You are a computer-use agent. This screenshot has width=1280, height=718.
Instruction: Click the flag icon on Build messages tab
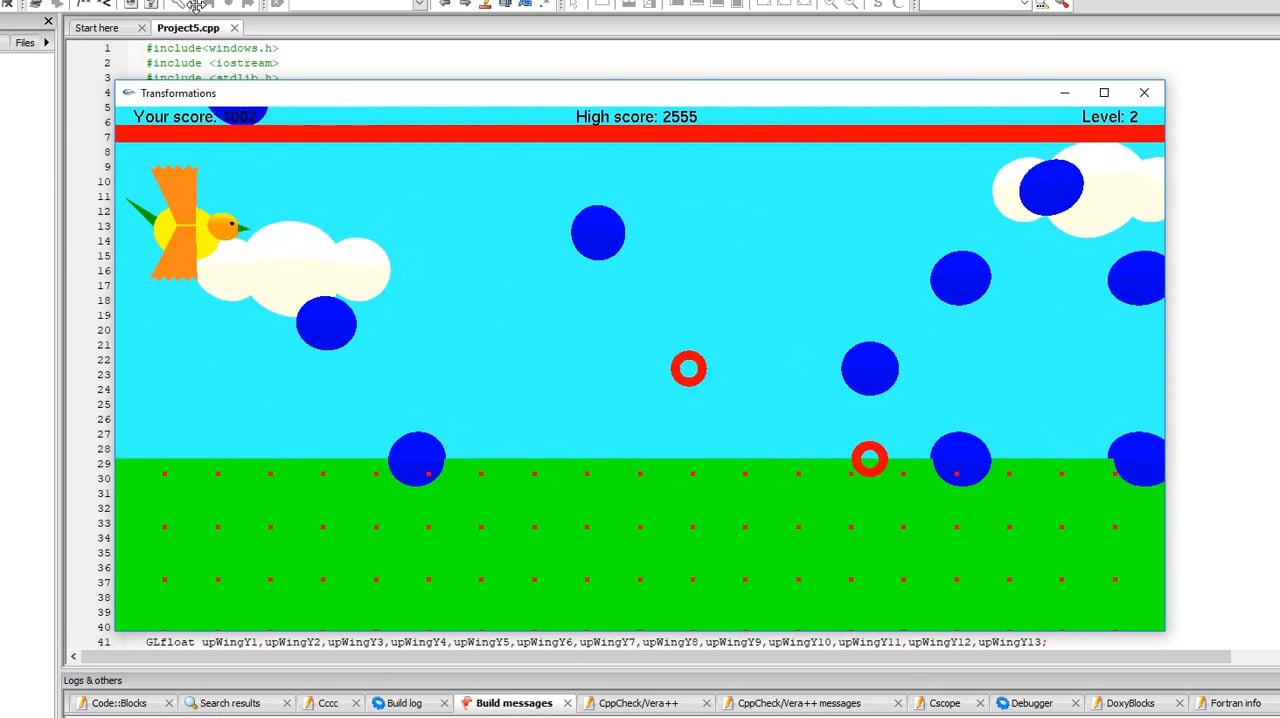[x=466, y=703]
